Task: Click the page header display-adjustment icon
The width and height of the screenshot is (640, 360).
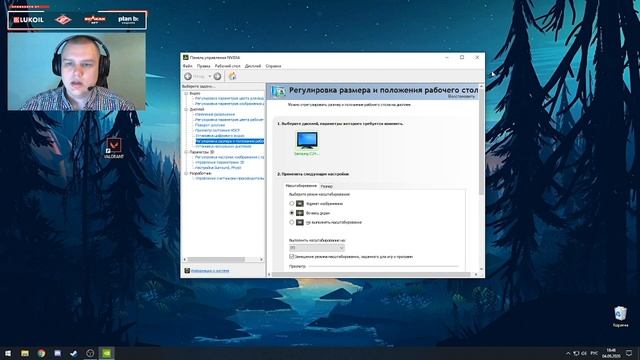Action: (x=279, y=91)
